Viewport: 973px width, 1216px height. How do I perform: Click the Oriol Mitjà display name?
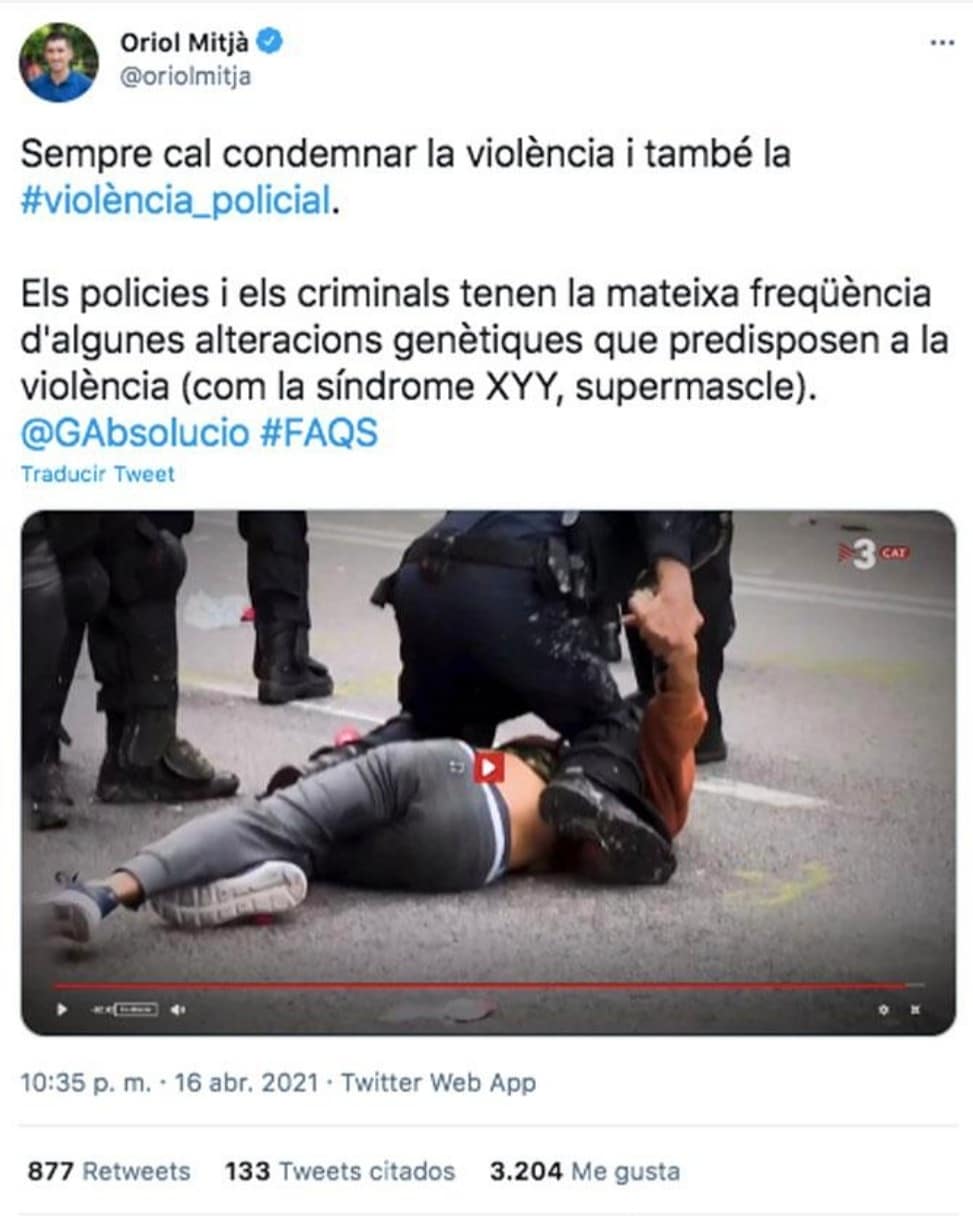click(x=185, y=41)
